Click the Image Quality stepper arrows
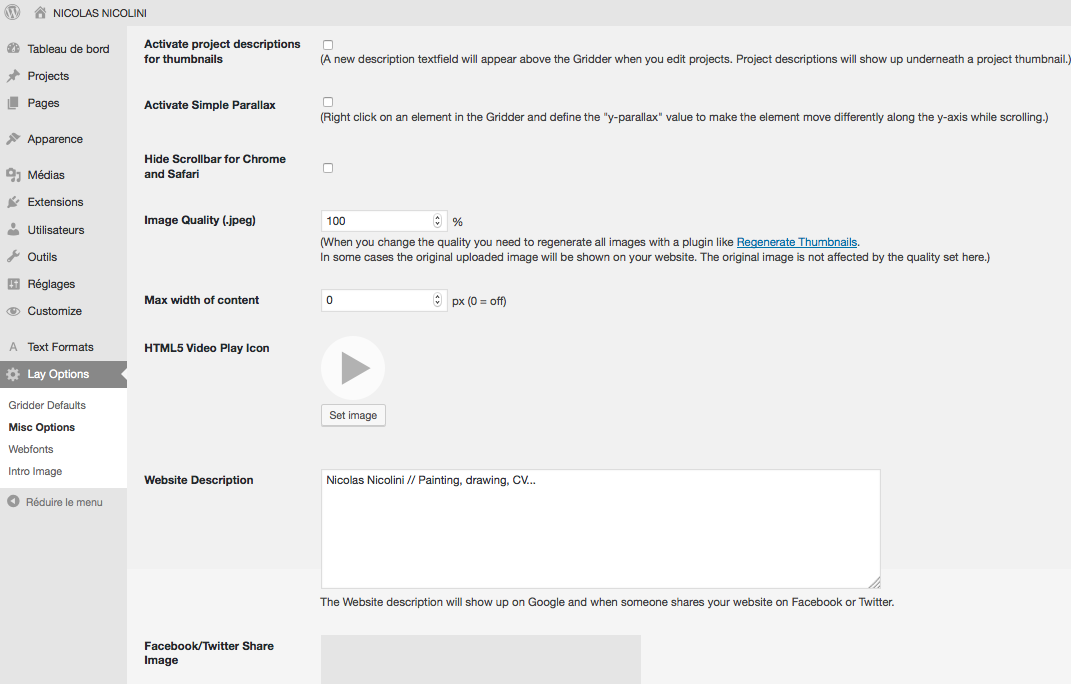Screen dimensions: 1071x684 pos(438,221)
